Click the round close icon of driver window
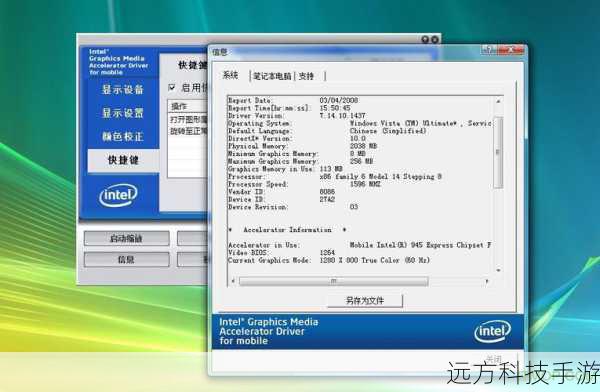 pos(434,39)
